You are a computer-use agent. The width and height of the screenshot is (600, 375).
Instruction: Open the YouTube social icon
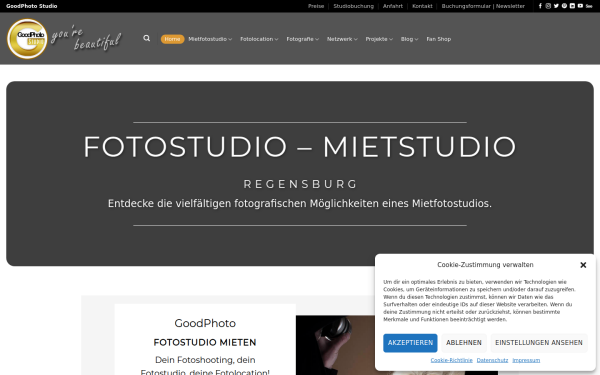pyautogui.click(x=580, y=6)
